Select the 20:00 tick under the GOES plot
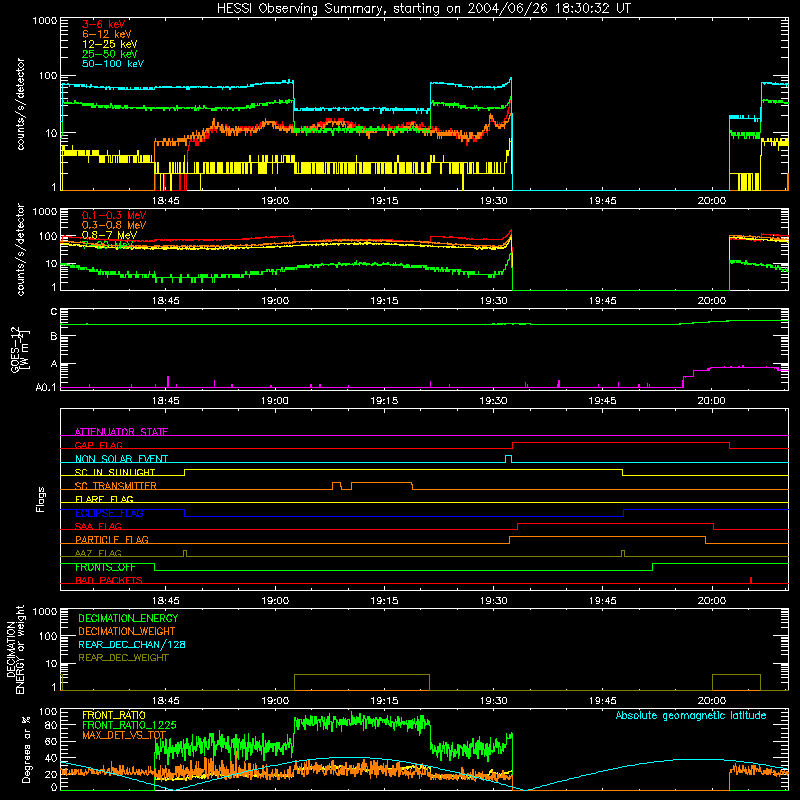Image resolution: width=800 pixels, height=800 pixels. [712, 401]
